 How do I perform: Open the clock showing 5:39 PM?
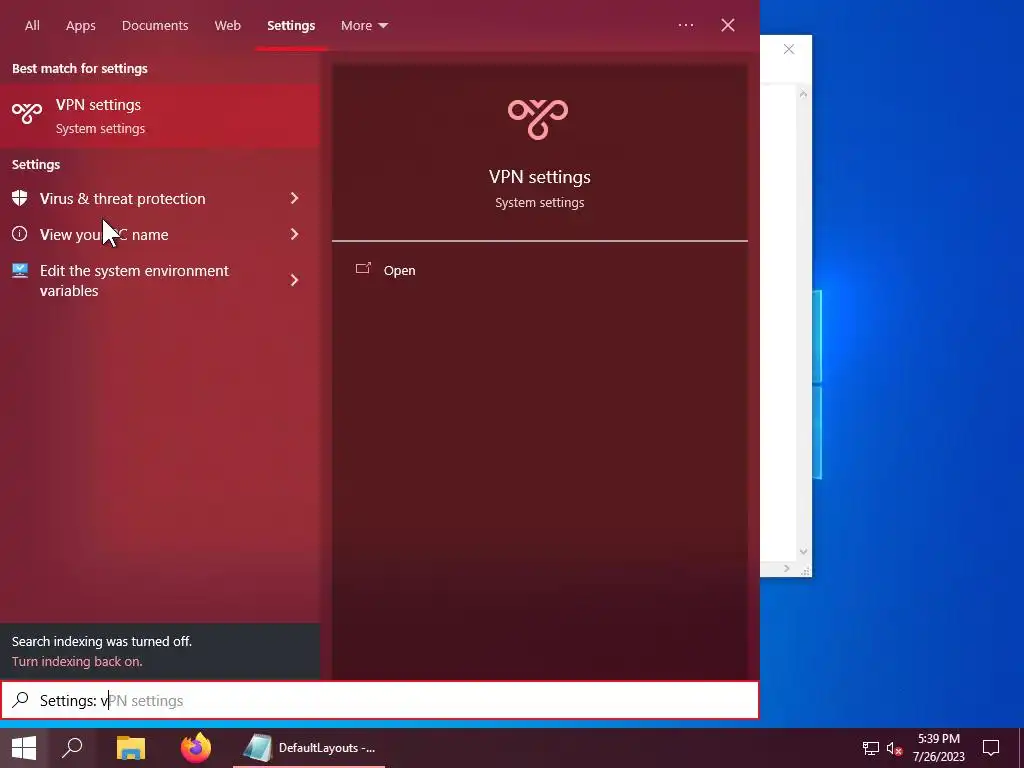click(938, 748)
